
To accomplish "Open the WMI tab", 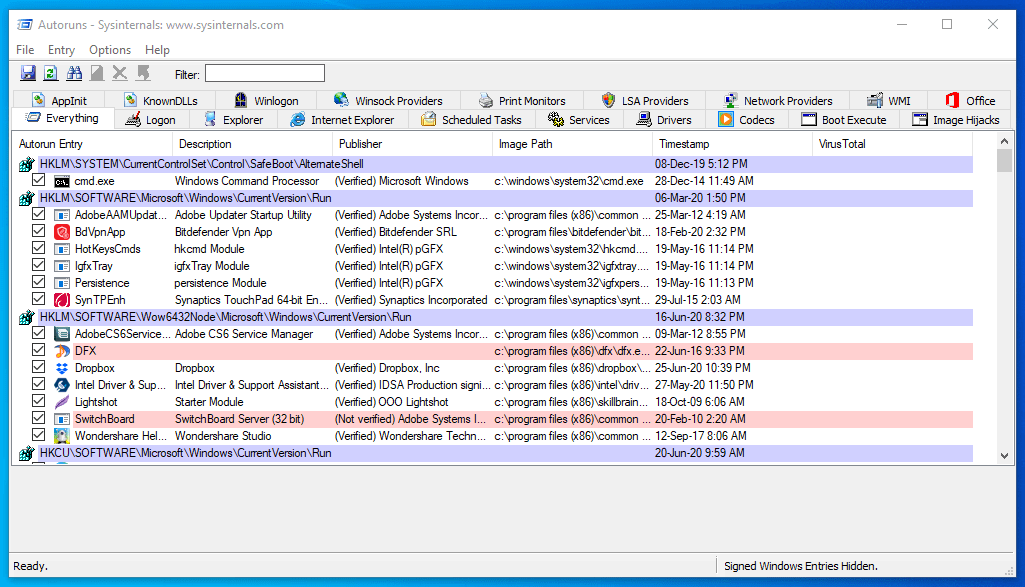I will pos(888,101).
